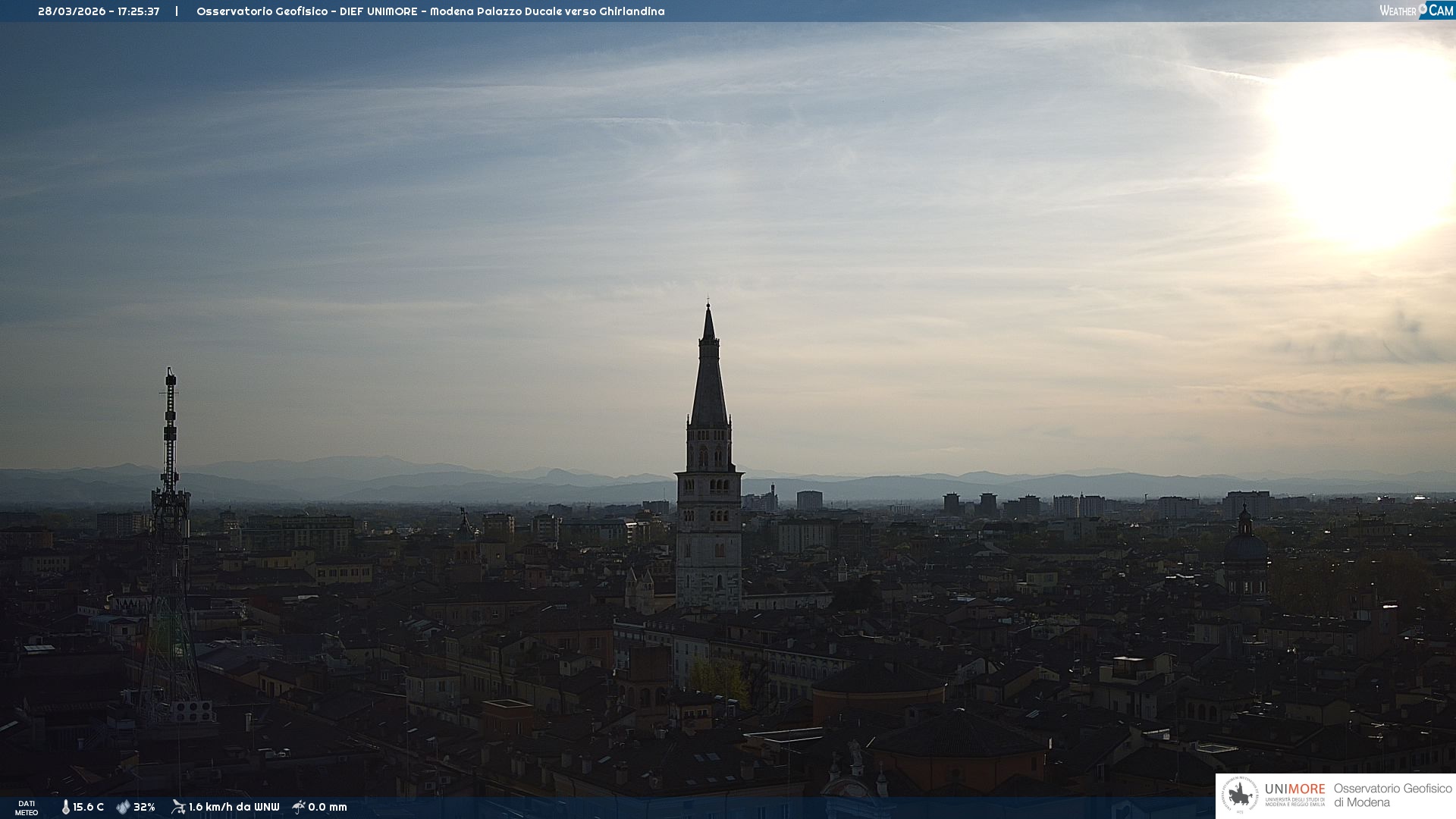Click the Osservatorio Geofisico DIEF UNIMORE title text
Viewport: 1456px width, 819px height.
[430, 11]
